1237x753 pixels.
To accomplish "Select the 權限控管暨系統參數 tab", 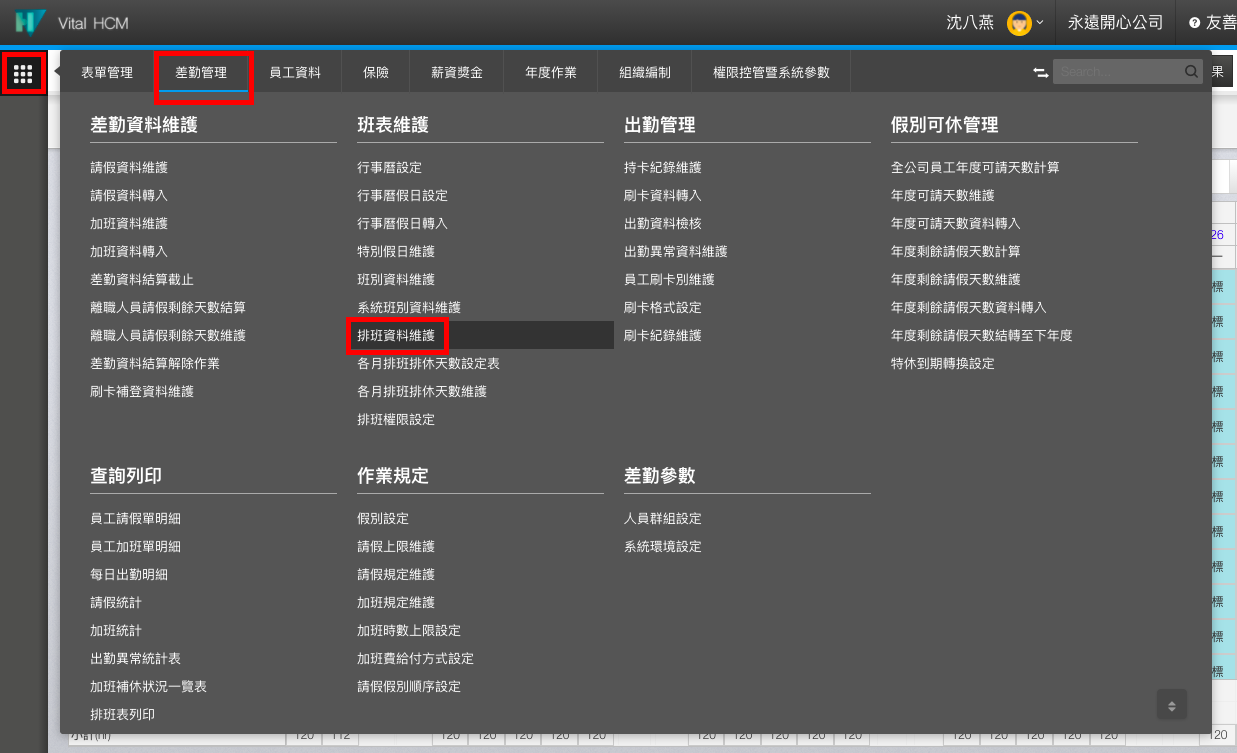I will click(771, 72).
